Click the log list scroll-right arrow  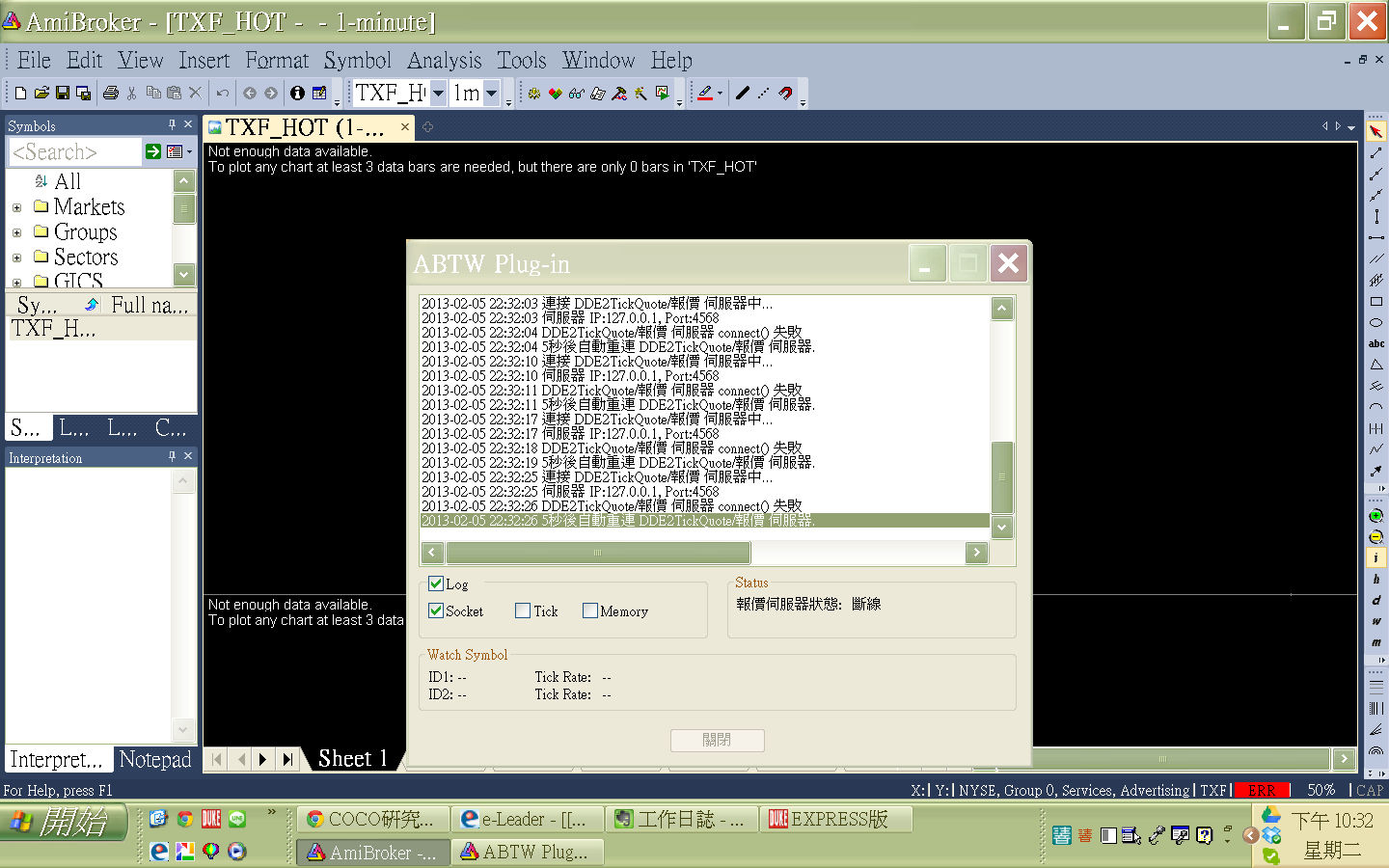point(977,553)
